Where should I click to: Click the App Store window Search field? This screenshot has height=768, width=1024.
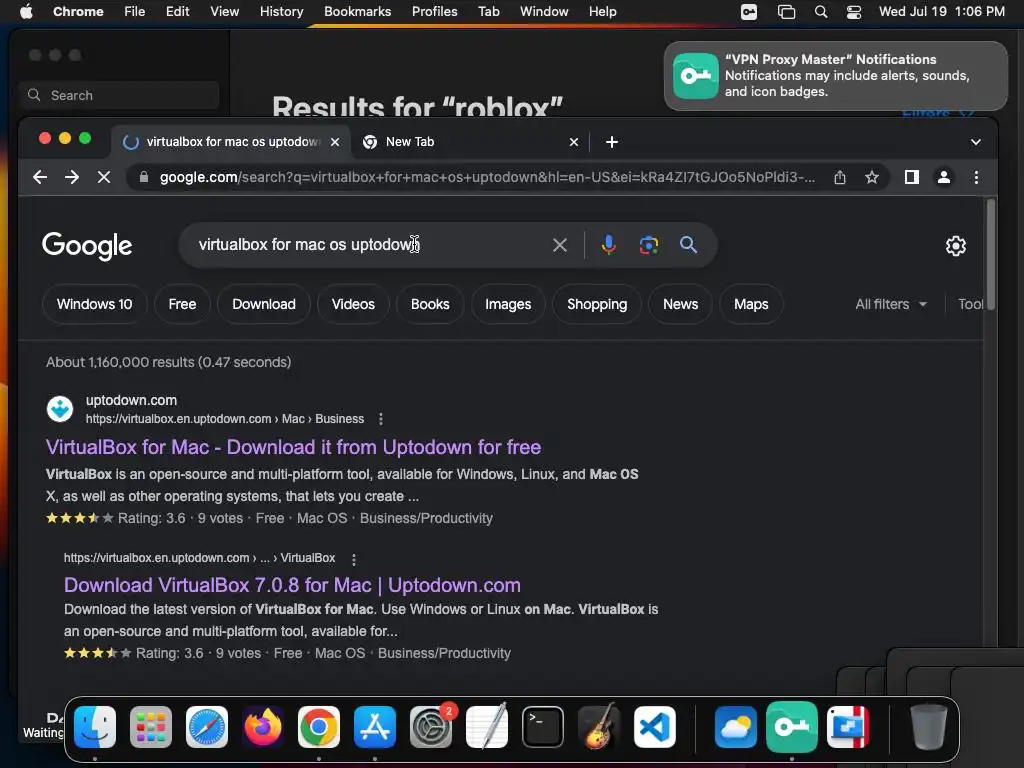click(119, 95)
